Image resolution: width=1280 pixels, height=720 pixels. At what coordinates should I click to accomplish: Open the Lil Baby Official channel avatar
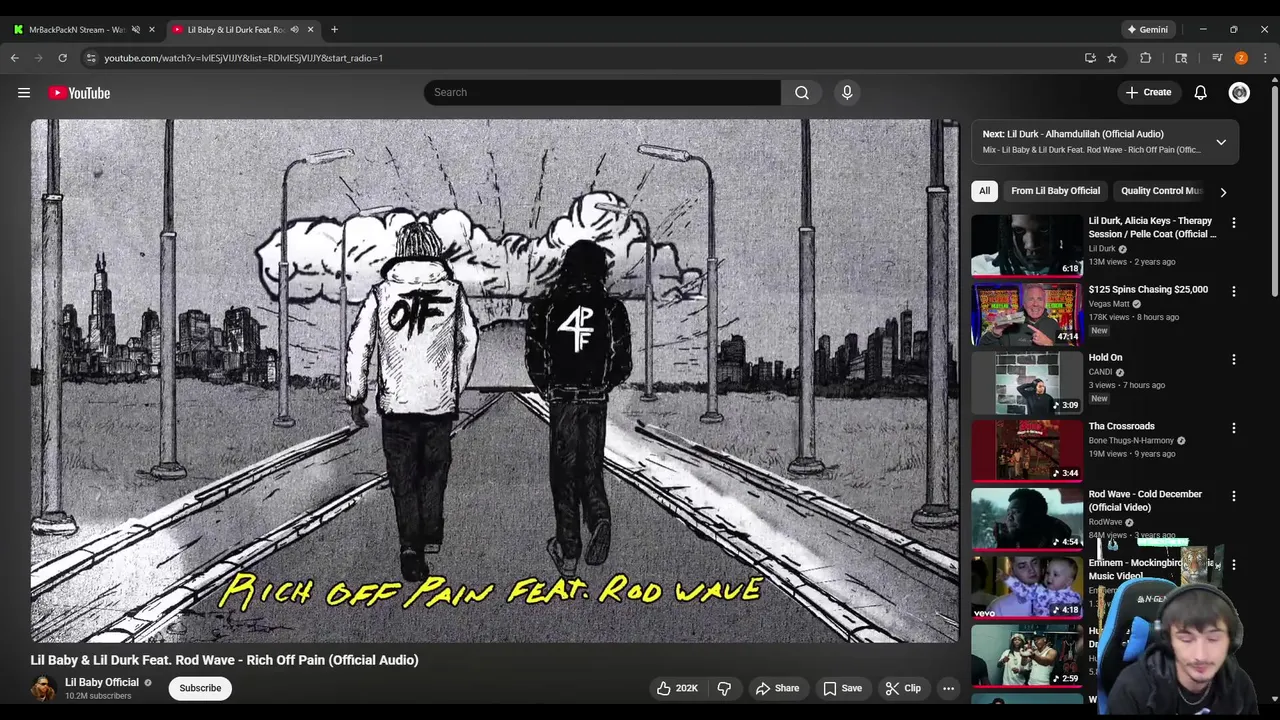(43, 688)
